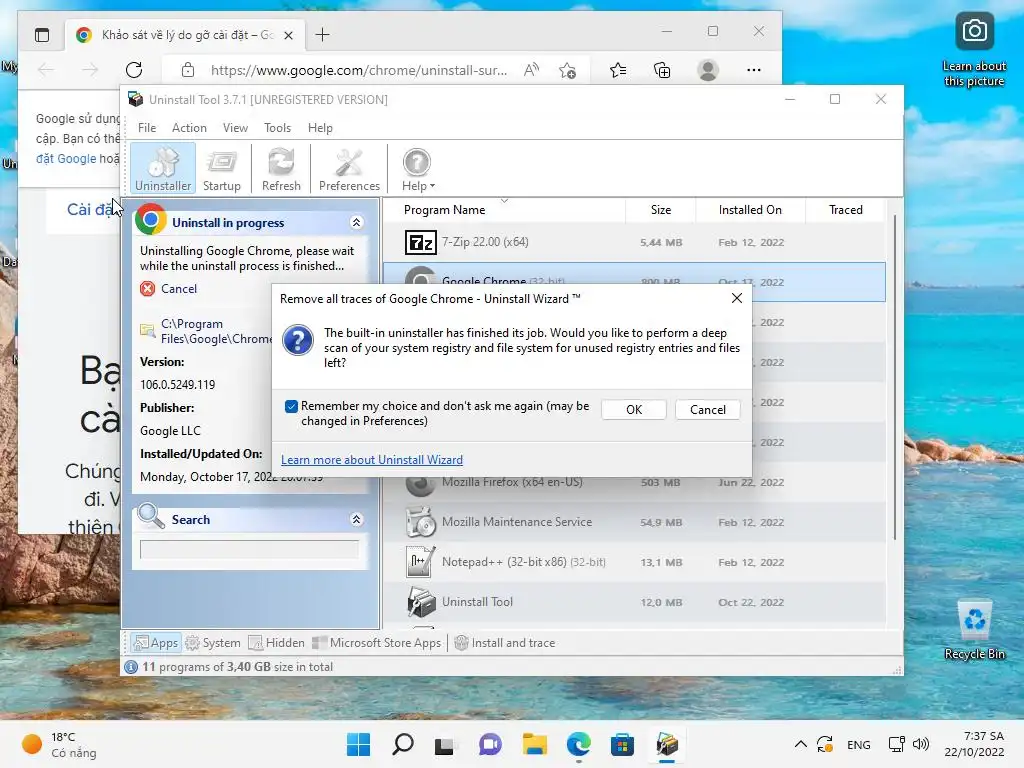Close the Uninstall Wizard dialog
Image resolution: width=1024 pixels, height=768 pixels.
[737, 298]
